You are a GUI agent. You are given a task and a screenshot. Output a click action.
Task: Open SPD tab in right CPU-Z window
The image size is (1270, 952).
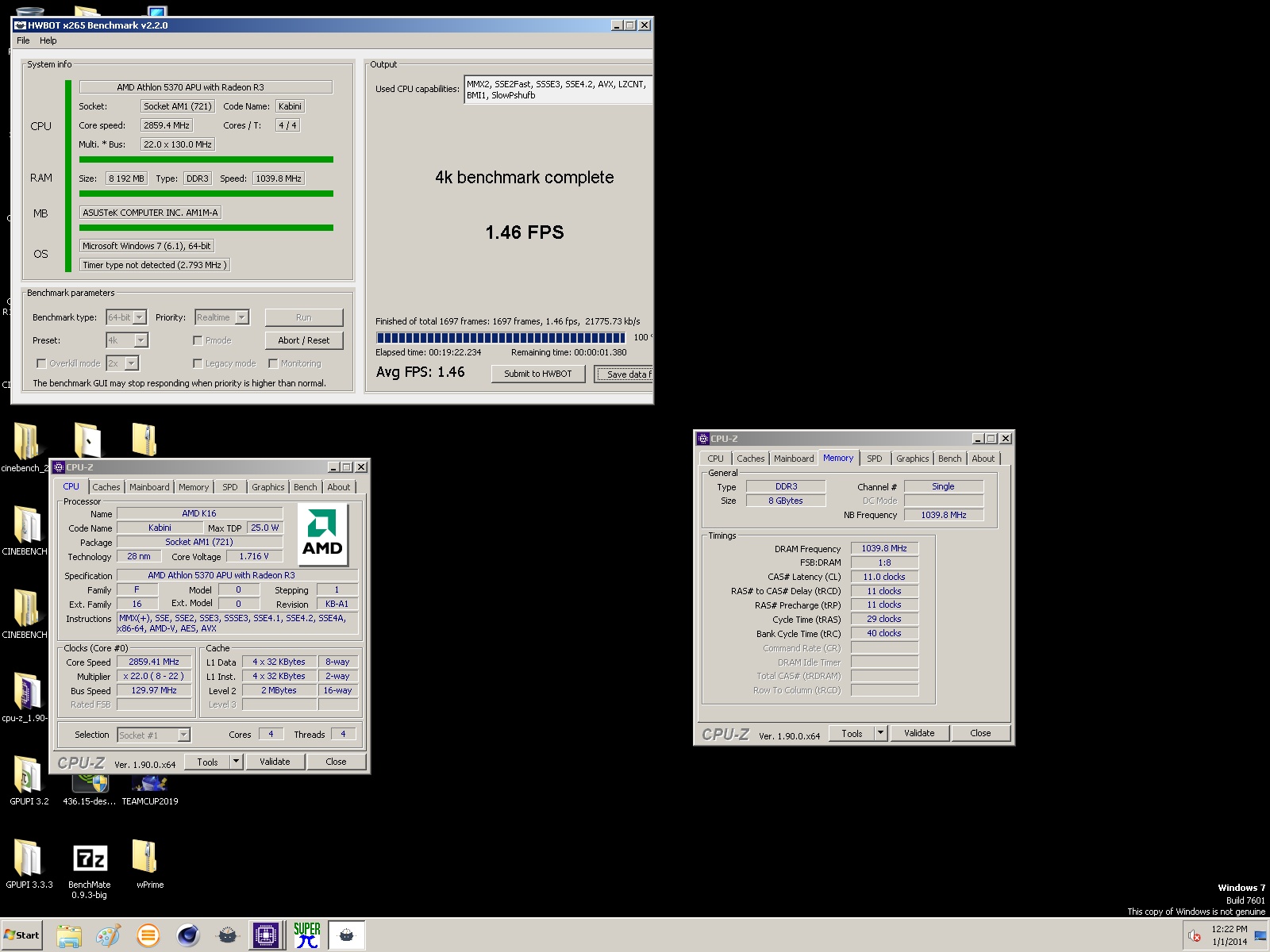(874, 459)
